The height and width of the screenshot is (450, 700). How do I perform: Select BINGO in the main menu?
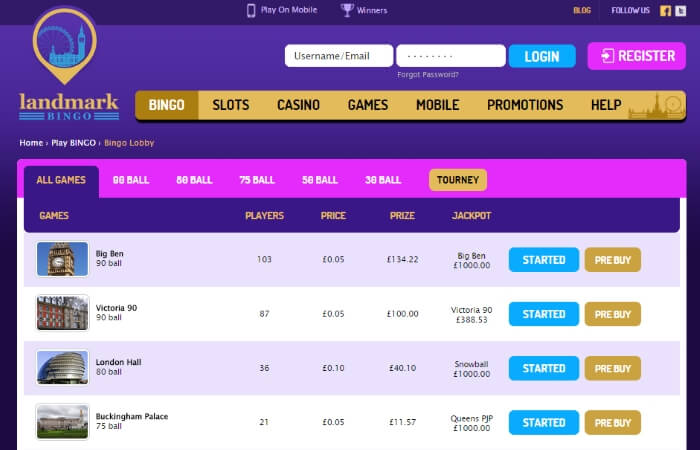coord(167,105)
